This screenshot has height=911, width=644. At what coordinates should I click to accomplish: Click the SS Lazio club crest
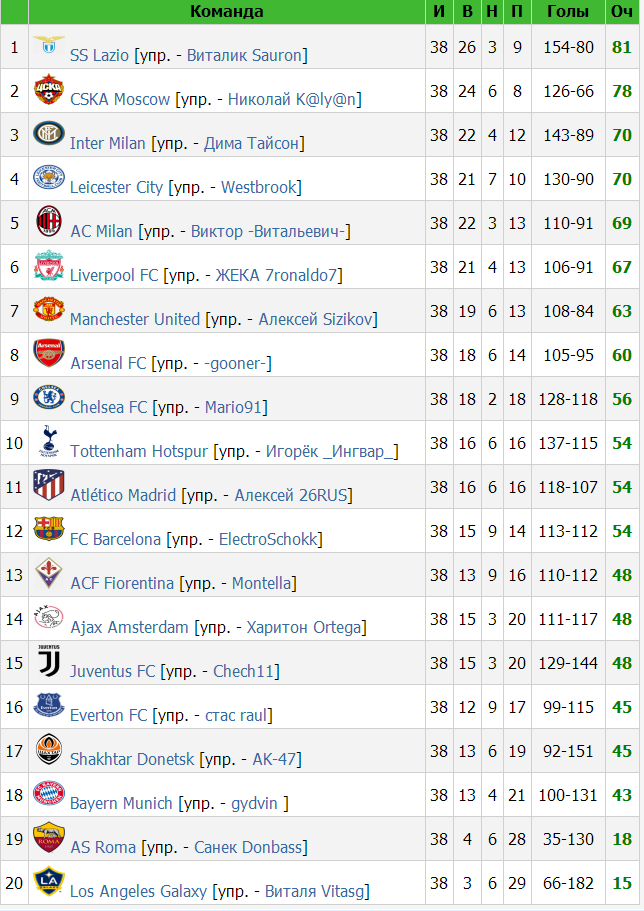point(49,44)
